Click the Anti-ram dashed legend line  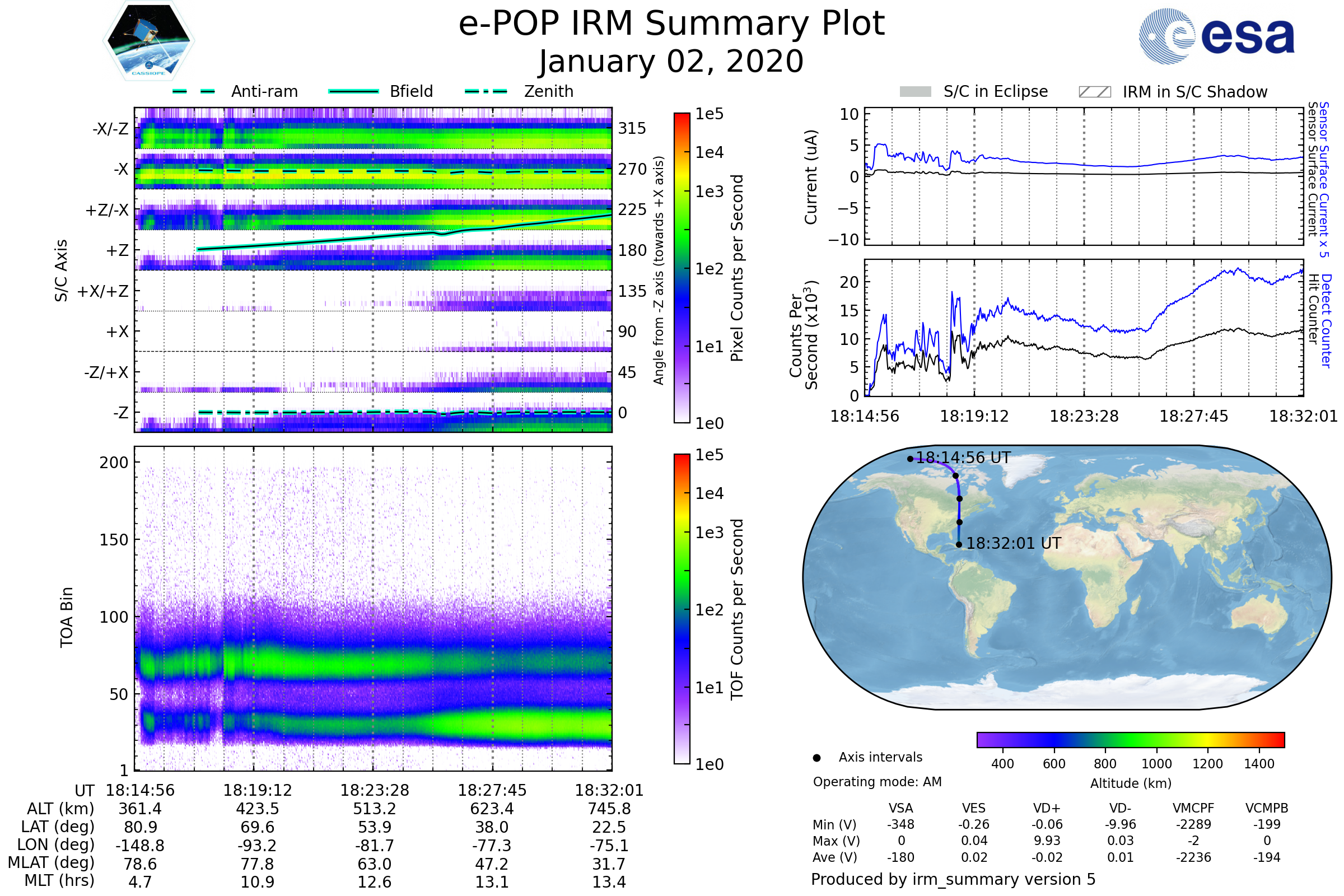coord(194,91)
